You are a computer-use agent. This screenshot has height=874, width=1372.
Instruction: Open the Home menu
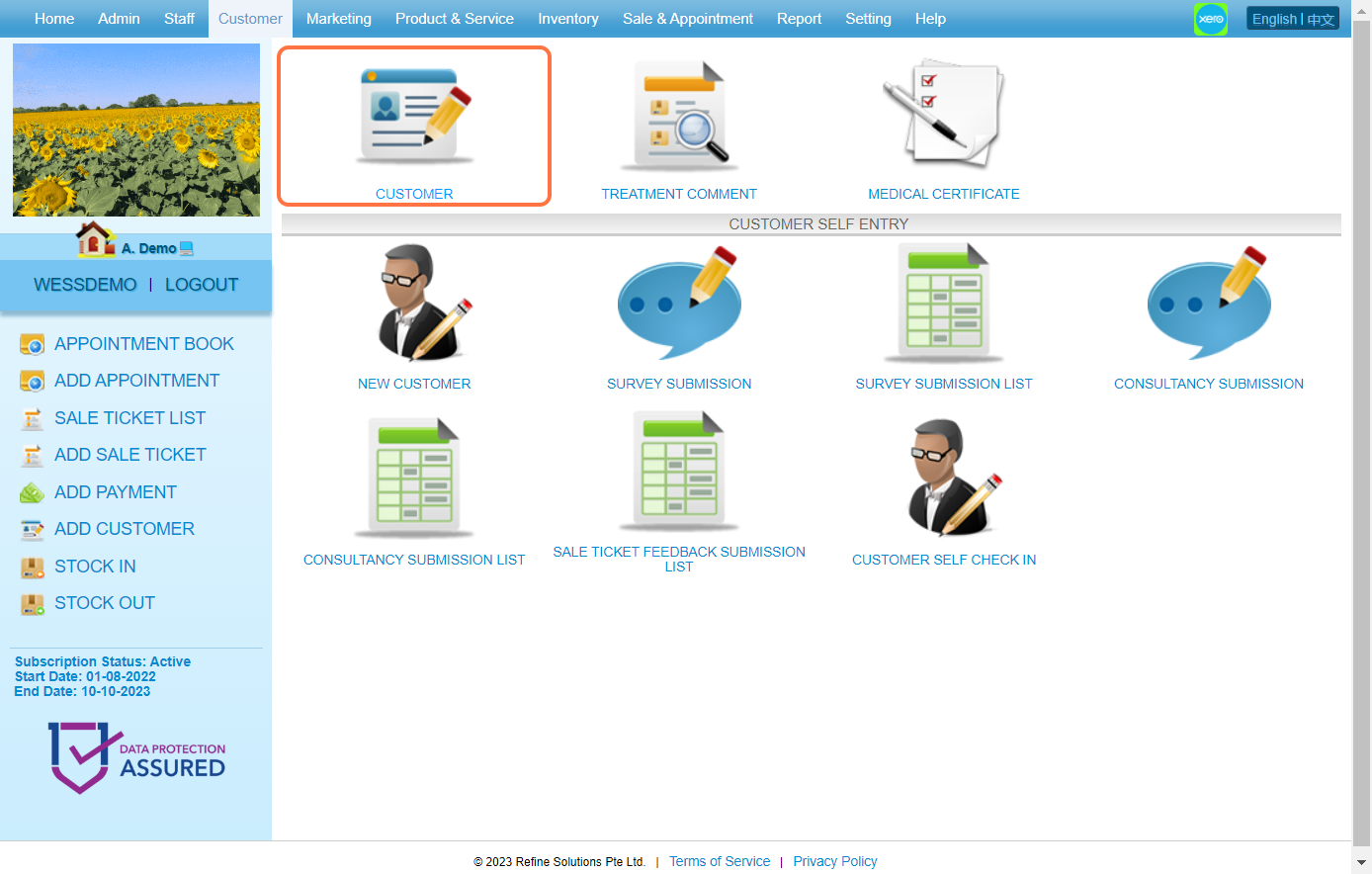tap(54, 19)
